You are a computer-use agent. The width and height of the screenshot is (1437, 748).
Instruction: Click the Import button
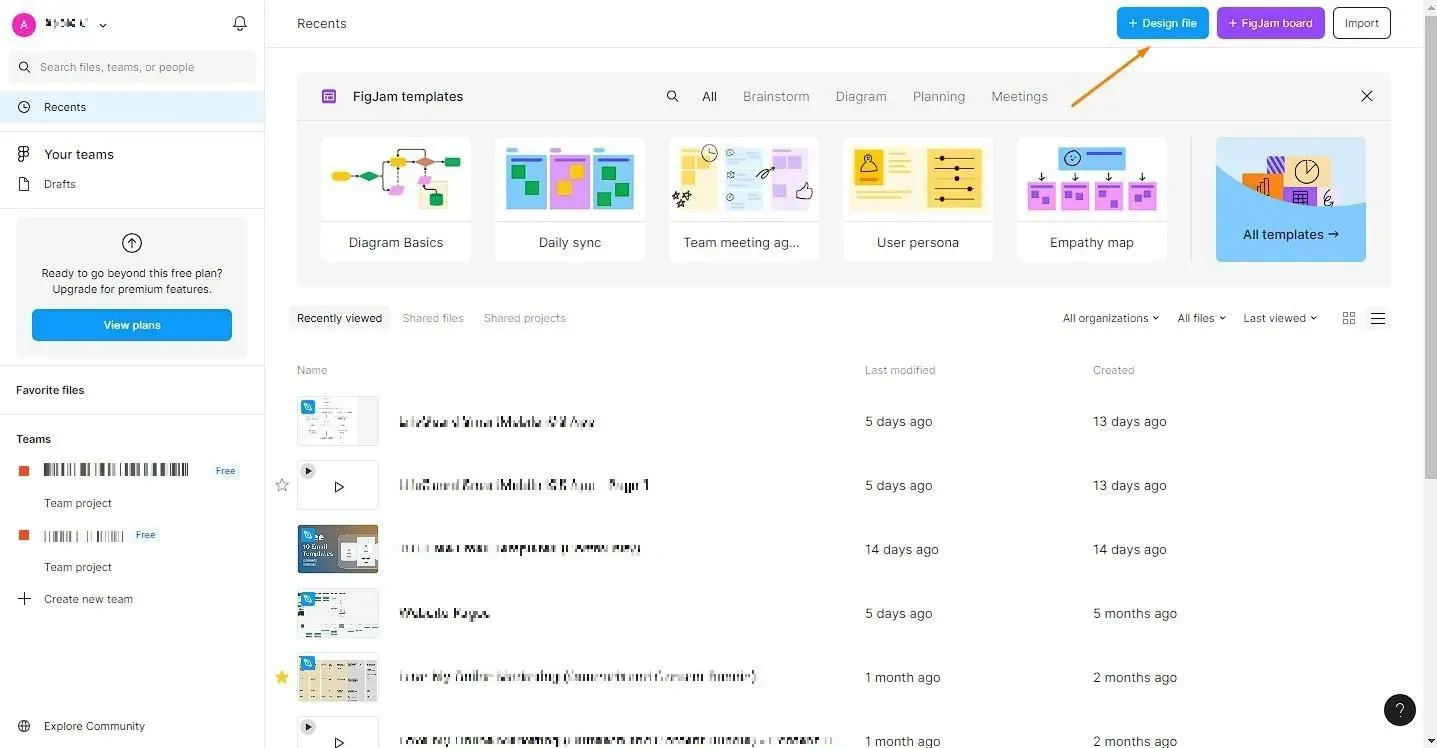coord(1362,23)
